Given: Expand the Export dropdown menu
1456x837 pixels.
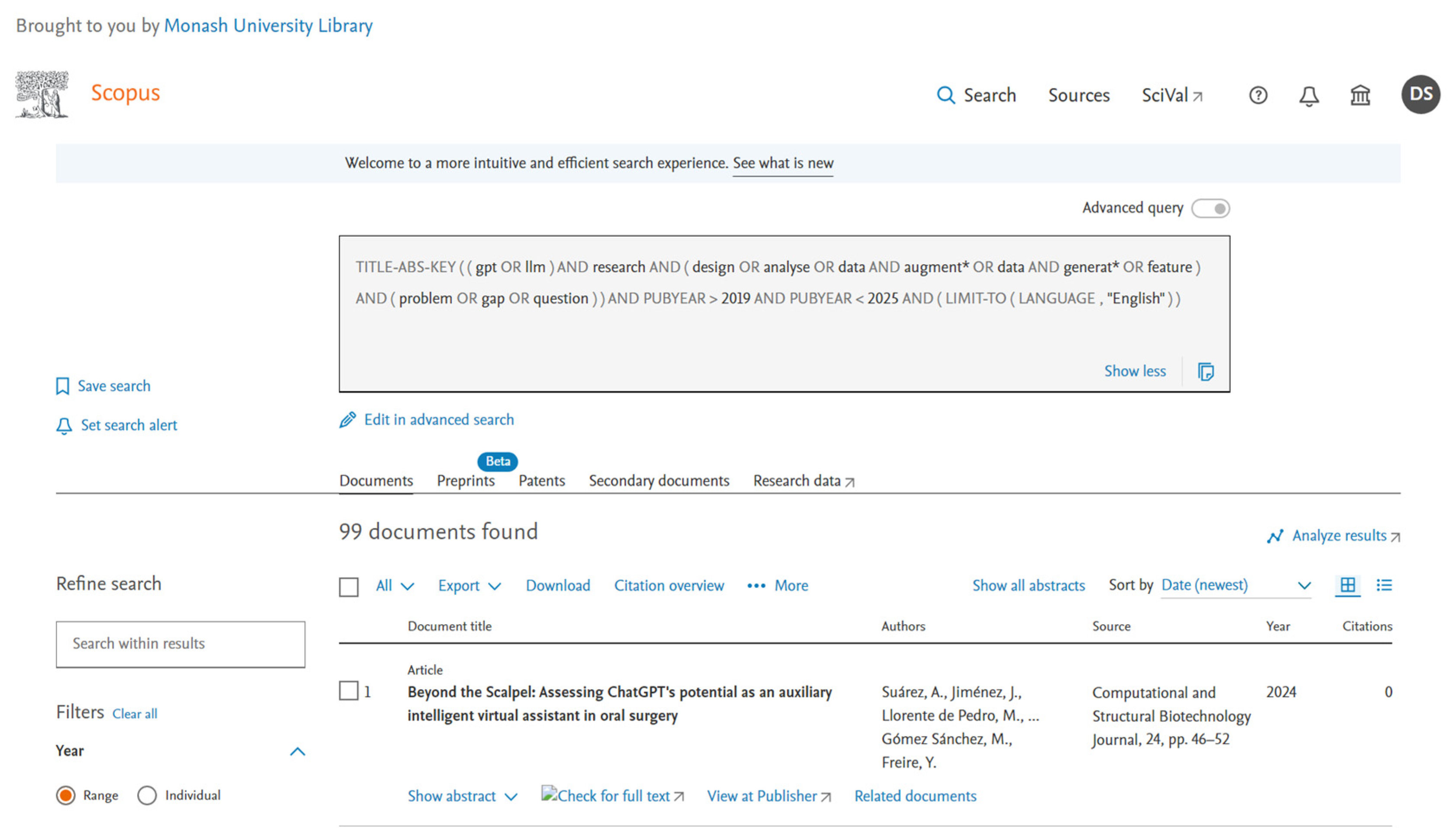Looking at the screenshot, I should 469,586.
